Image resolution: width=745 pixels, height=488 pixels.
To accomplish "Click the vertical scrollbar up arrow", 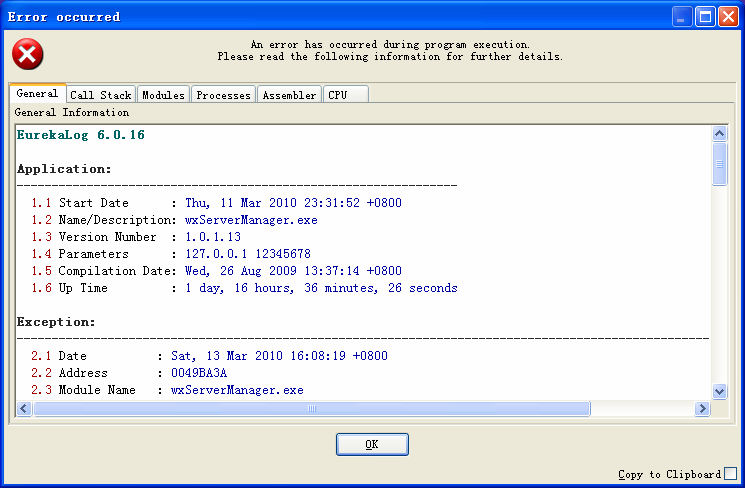I will (x=719, y=134).
